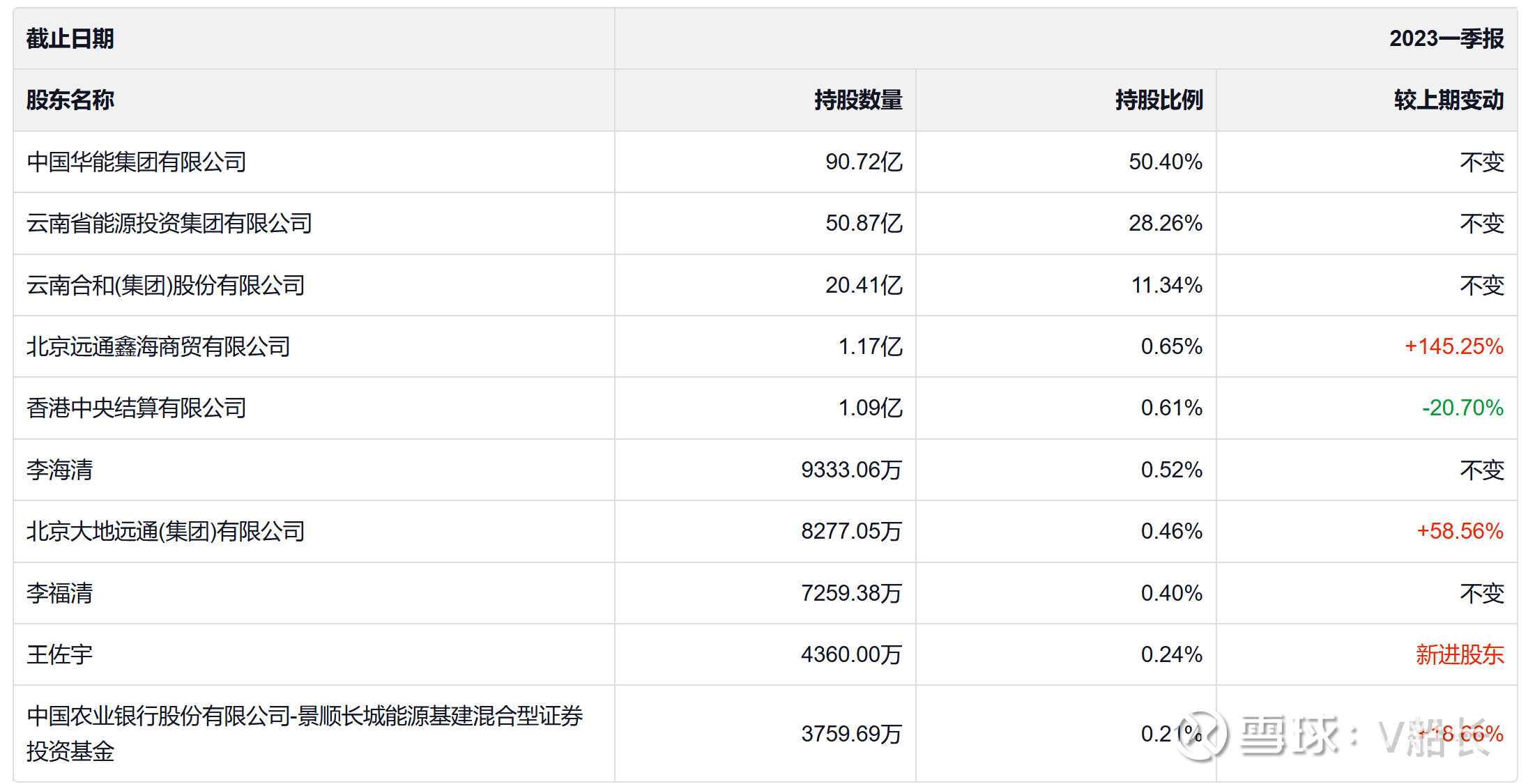Click 不变 in the 云南省能源投资 row
This screenshot has height=784, width=1535.
pos(1482,223)
